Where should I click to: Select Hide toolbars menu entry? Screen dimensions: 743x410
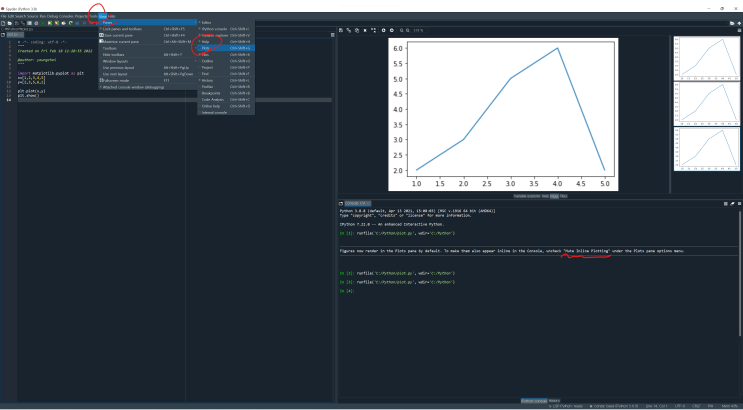(147, 55)
